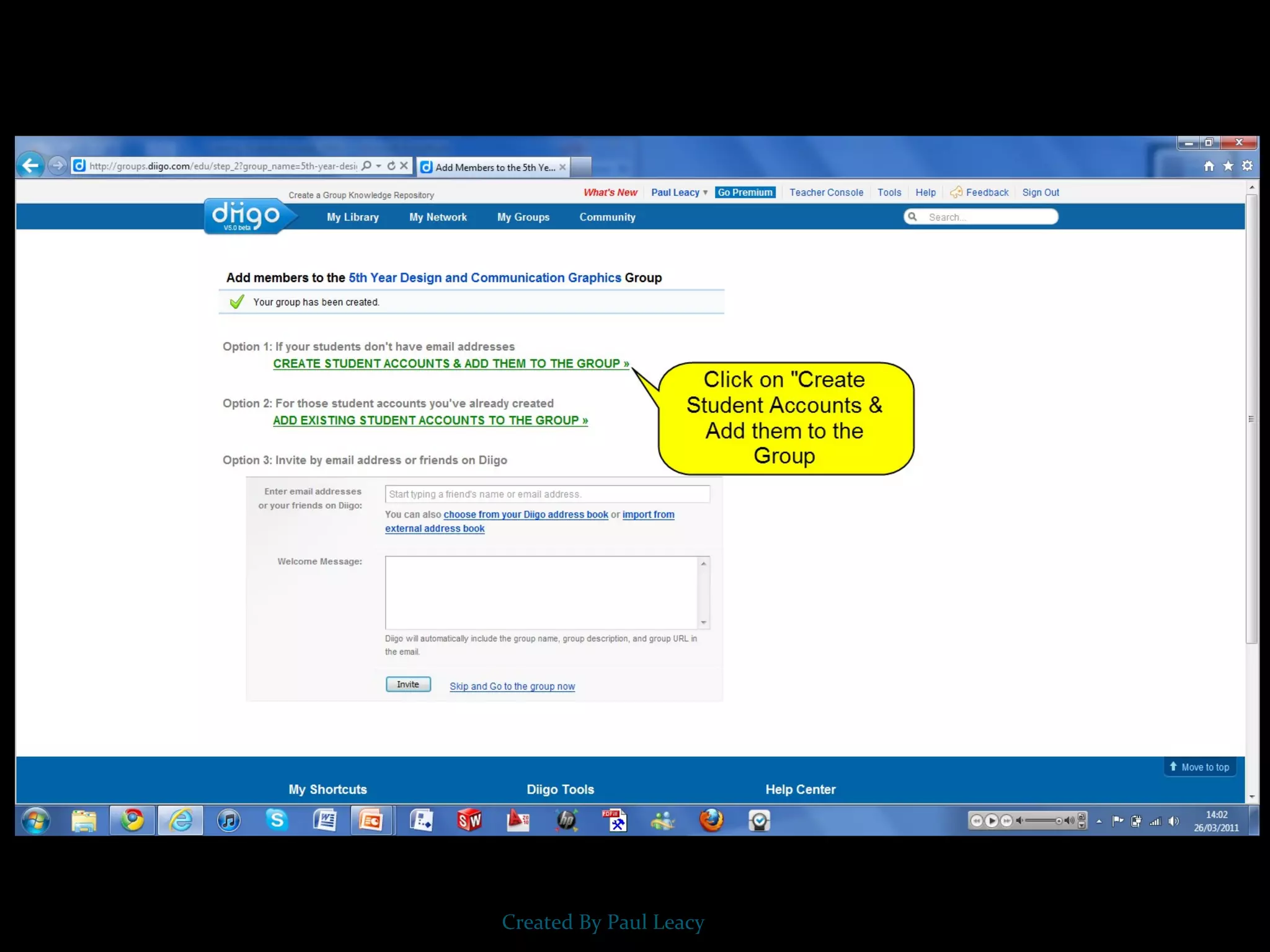Open the Help link in the top bar
This screenshot has height=952, width=1270.
pos(925,192)
